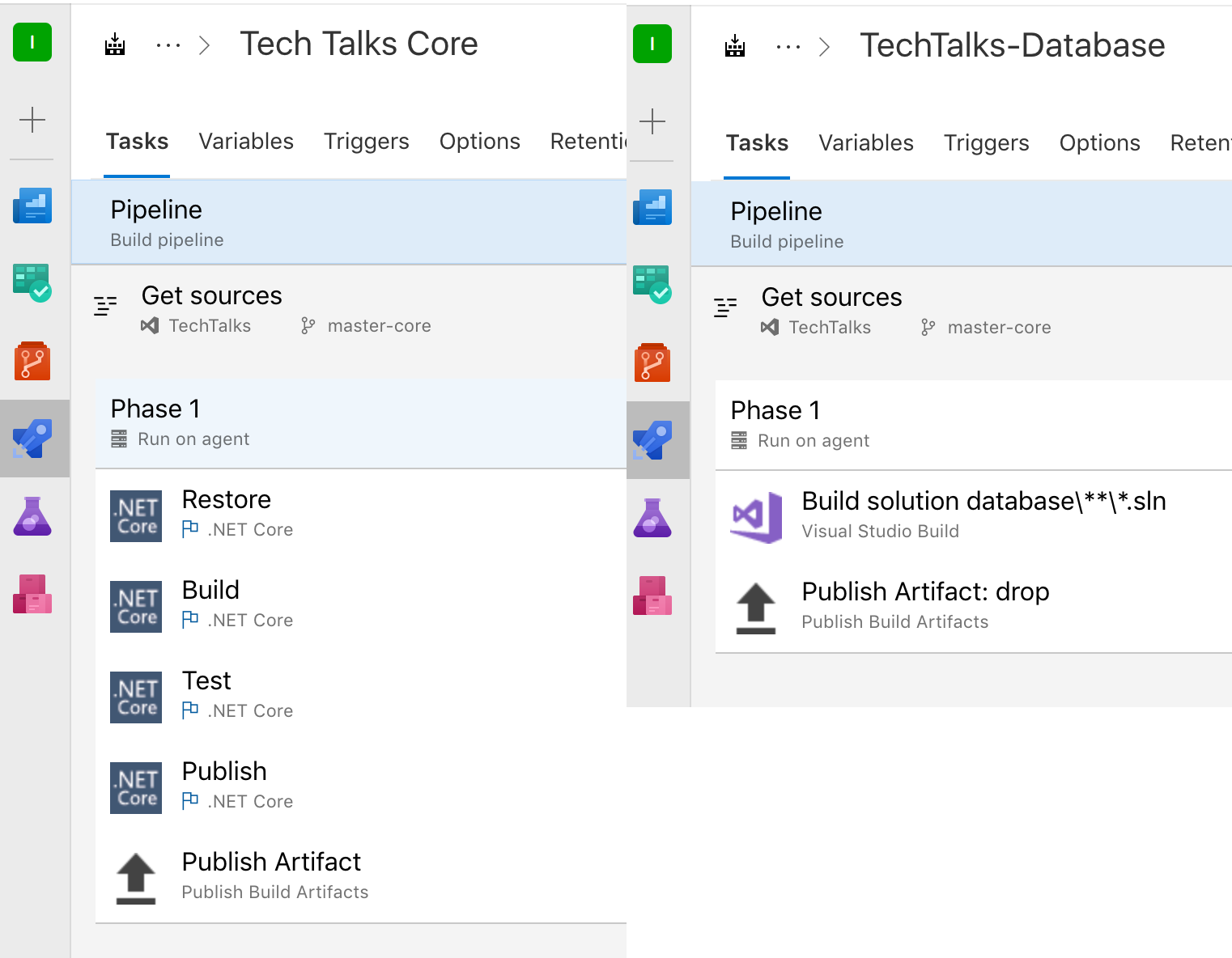Open Variables tab in TechTalks-Database
Viewport: 1232px width, 958px height.
[x=866, y=143]
